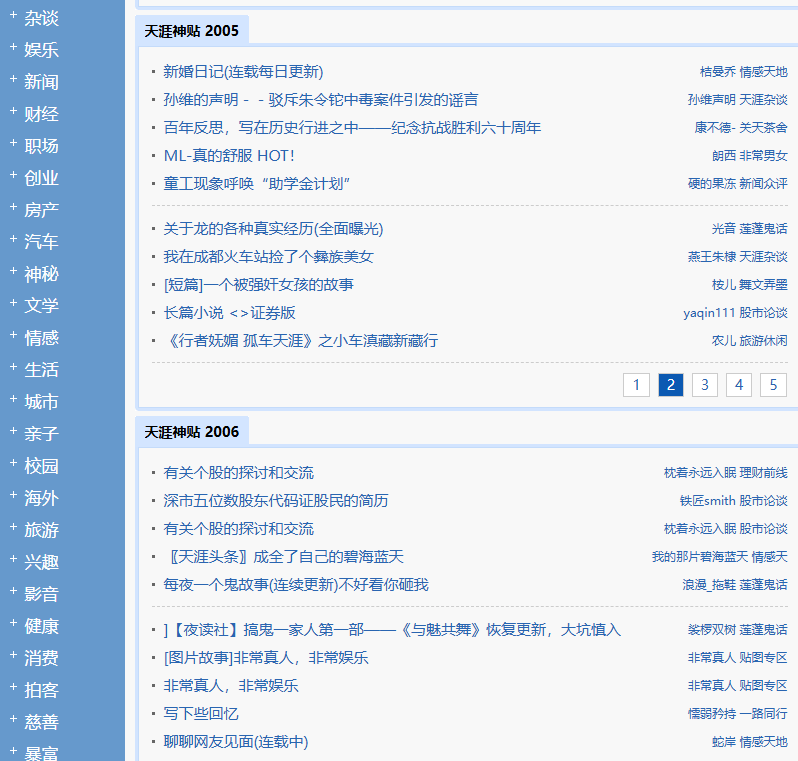
Task: Expand the plus icon beside 情感
Action: pos(13,337)
